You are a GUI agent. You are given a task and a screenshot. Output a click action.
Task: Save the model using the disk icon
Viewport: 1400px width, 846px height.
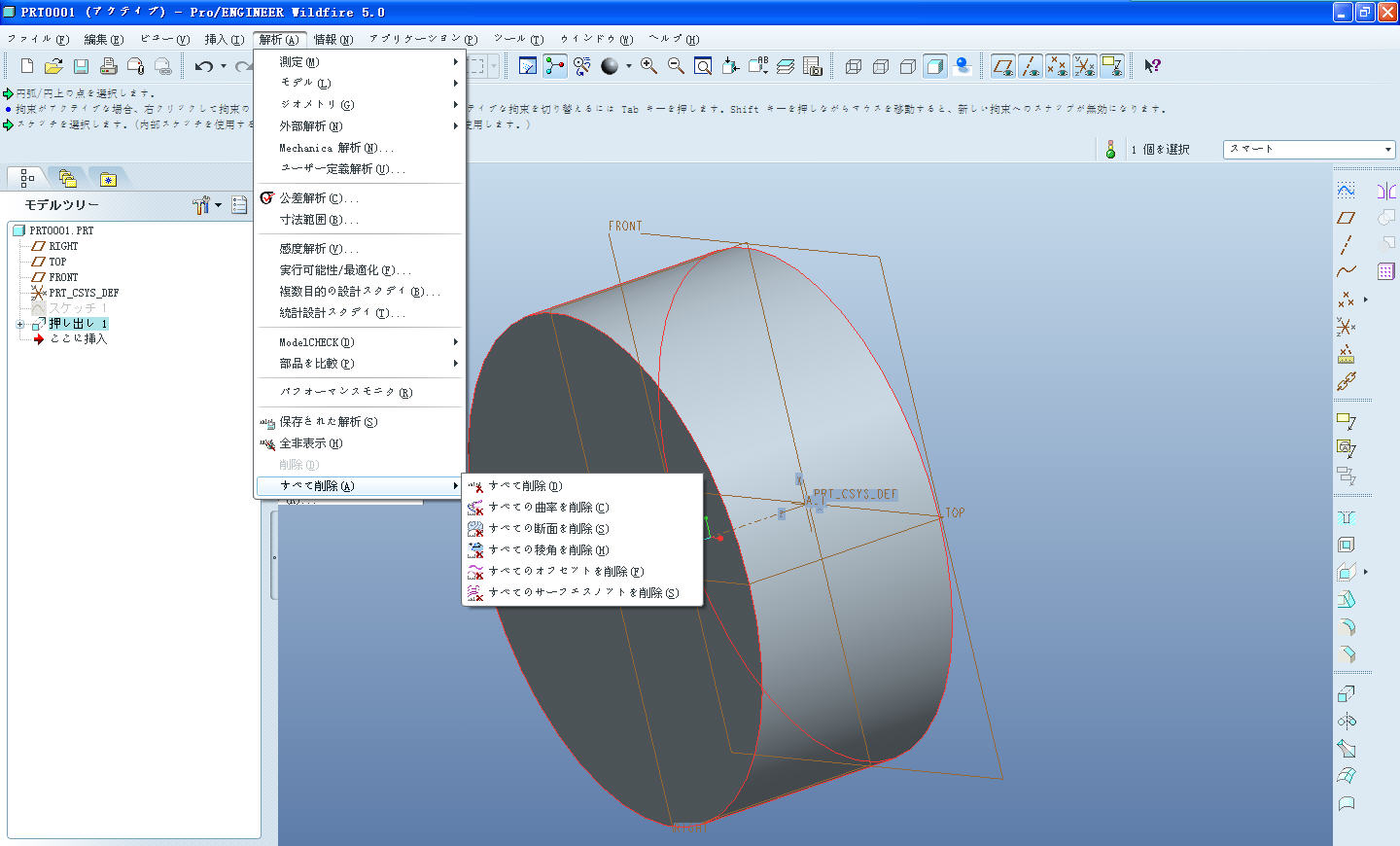tap(81, 66)
